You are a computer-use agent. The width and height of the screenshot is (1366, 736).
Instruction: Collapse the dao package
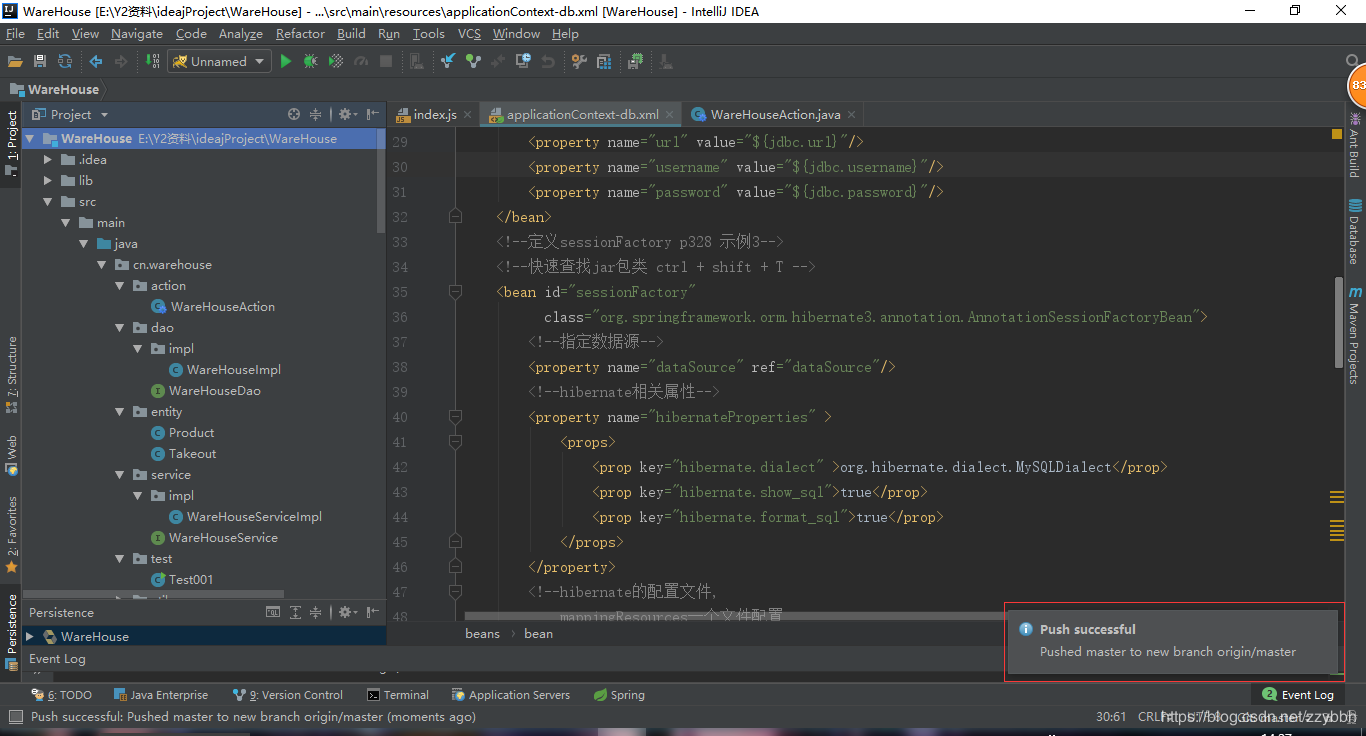point(119,327)
